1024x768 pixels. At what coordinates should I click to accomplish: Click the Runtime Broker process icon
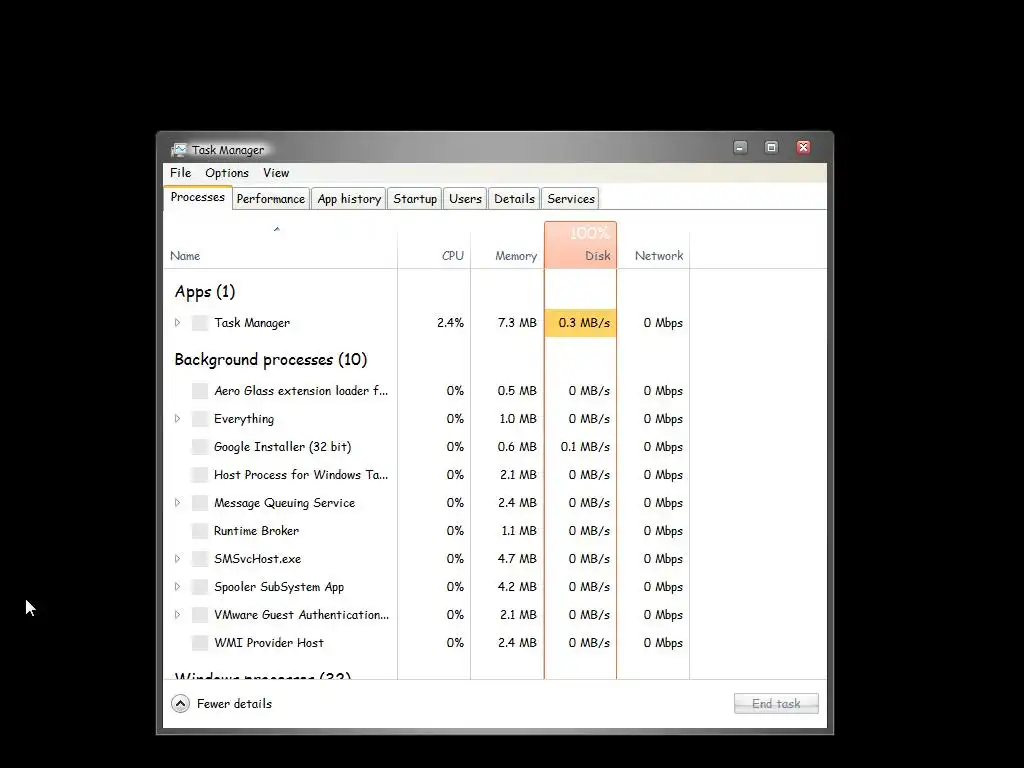click(x=200, y=531)
